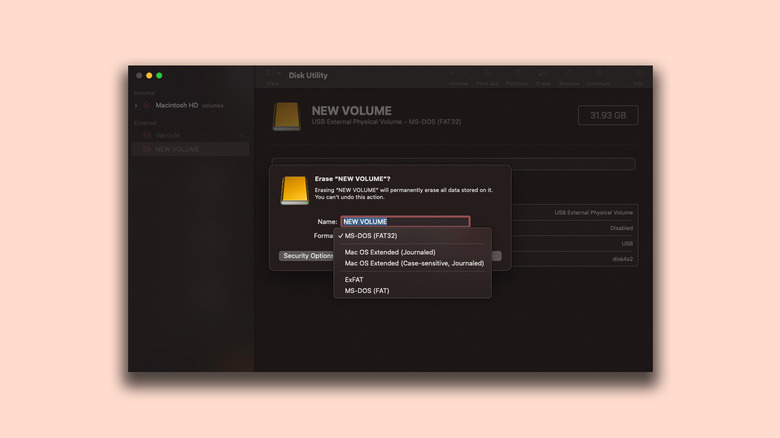The image size is (780, 438).
Task: Run First Aid from the toolbar
Action: pyautogui.click(x=487, y=77)
